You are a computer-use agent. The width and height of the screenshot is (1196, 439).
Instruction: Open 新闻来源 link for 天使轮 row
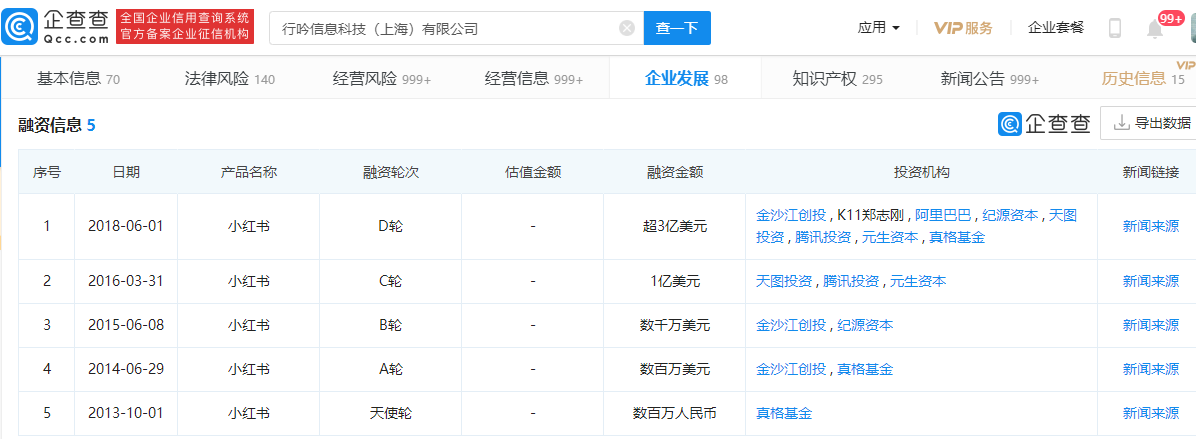1150,414
